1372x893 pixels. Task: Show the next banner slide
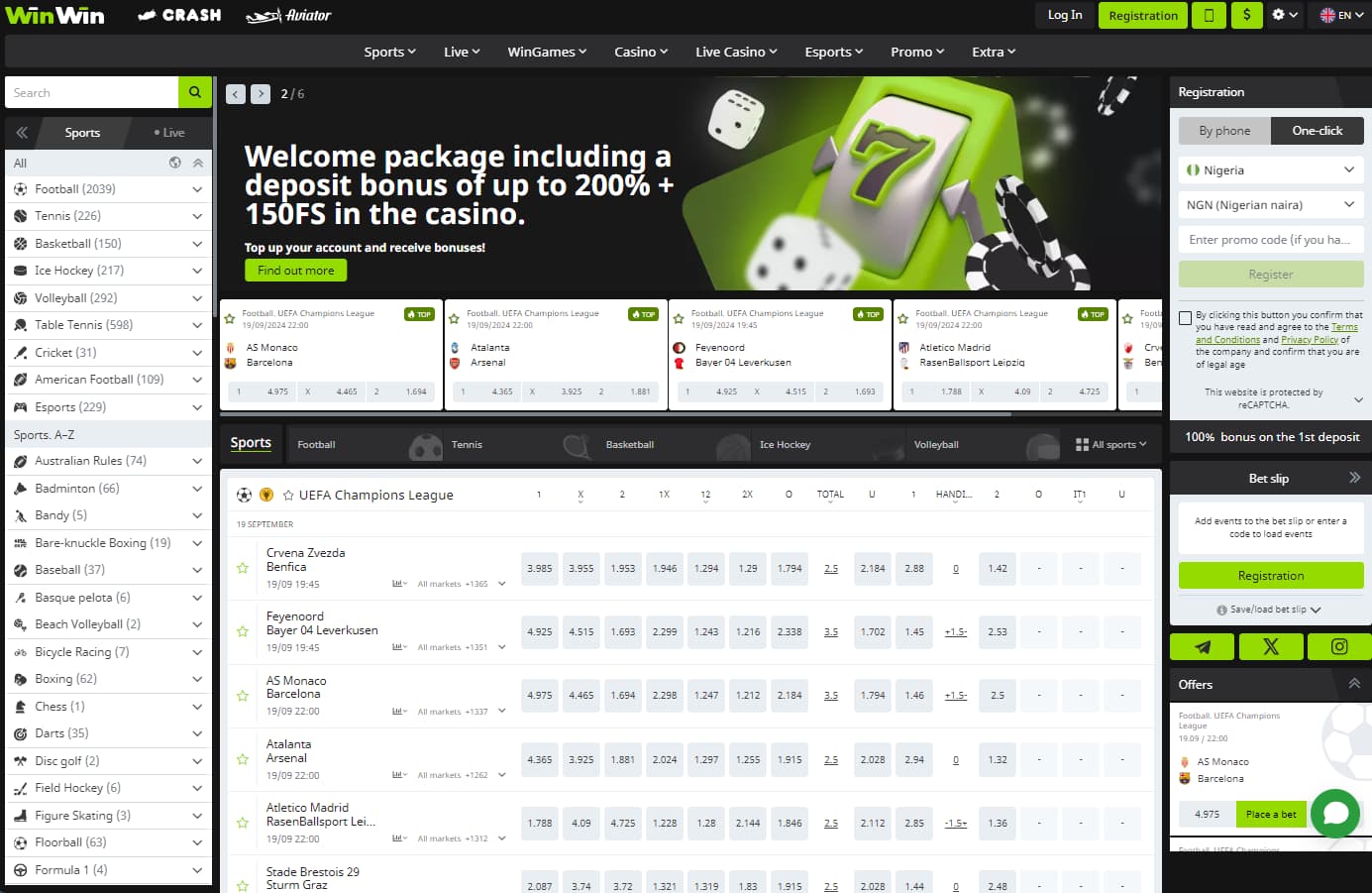pos(261,94)
